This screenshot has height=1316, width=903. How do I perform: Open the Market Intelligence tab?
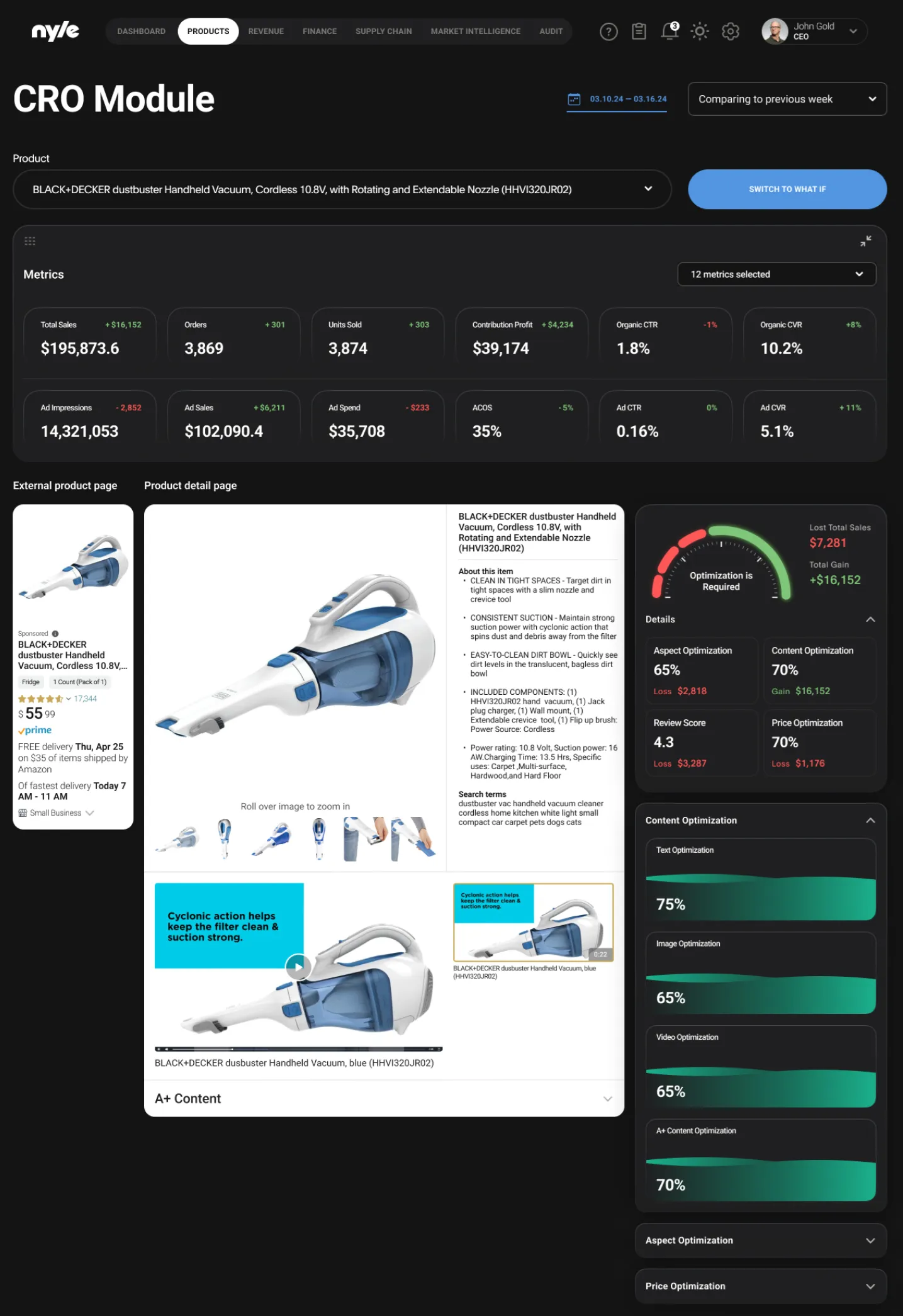tap(475, 31)
